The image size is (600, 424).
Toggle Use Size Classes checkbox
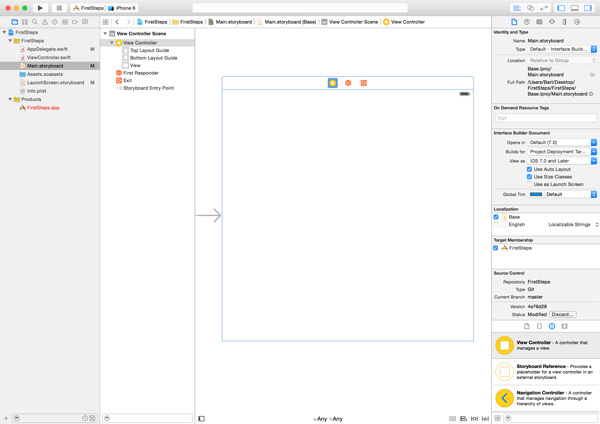(530, 177)
